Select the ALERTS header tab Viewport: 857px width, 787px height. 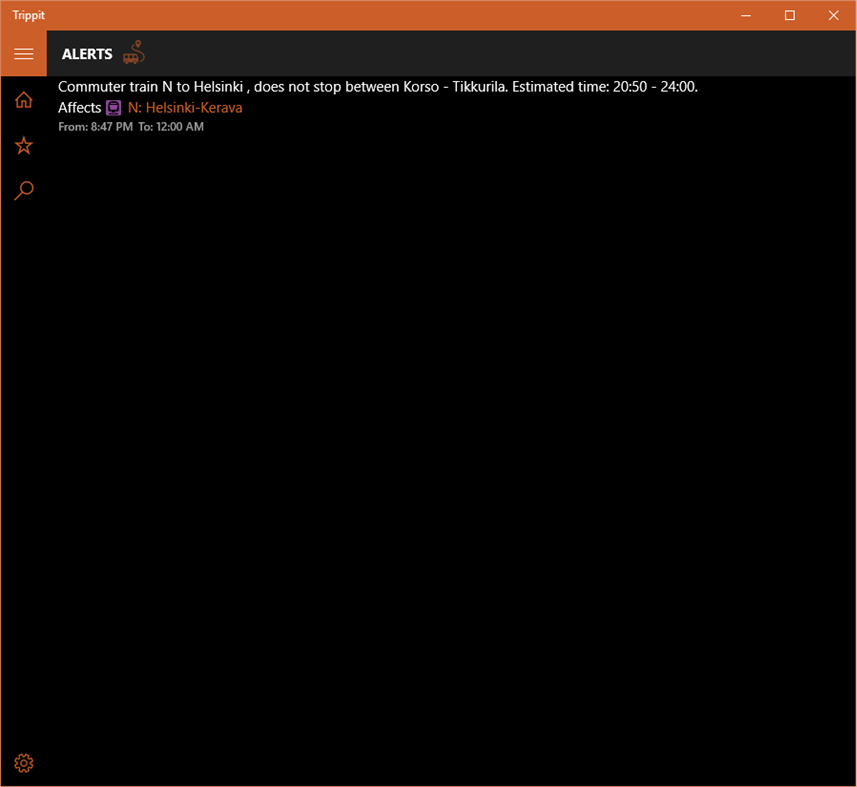86,53
